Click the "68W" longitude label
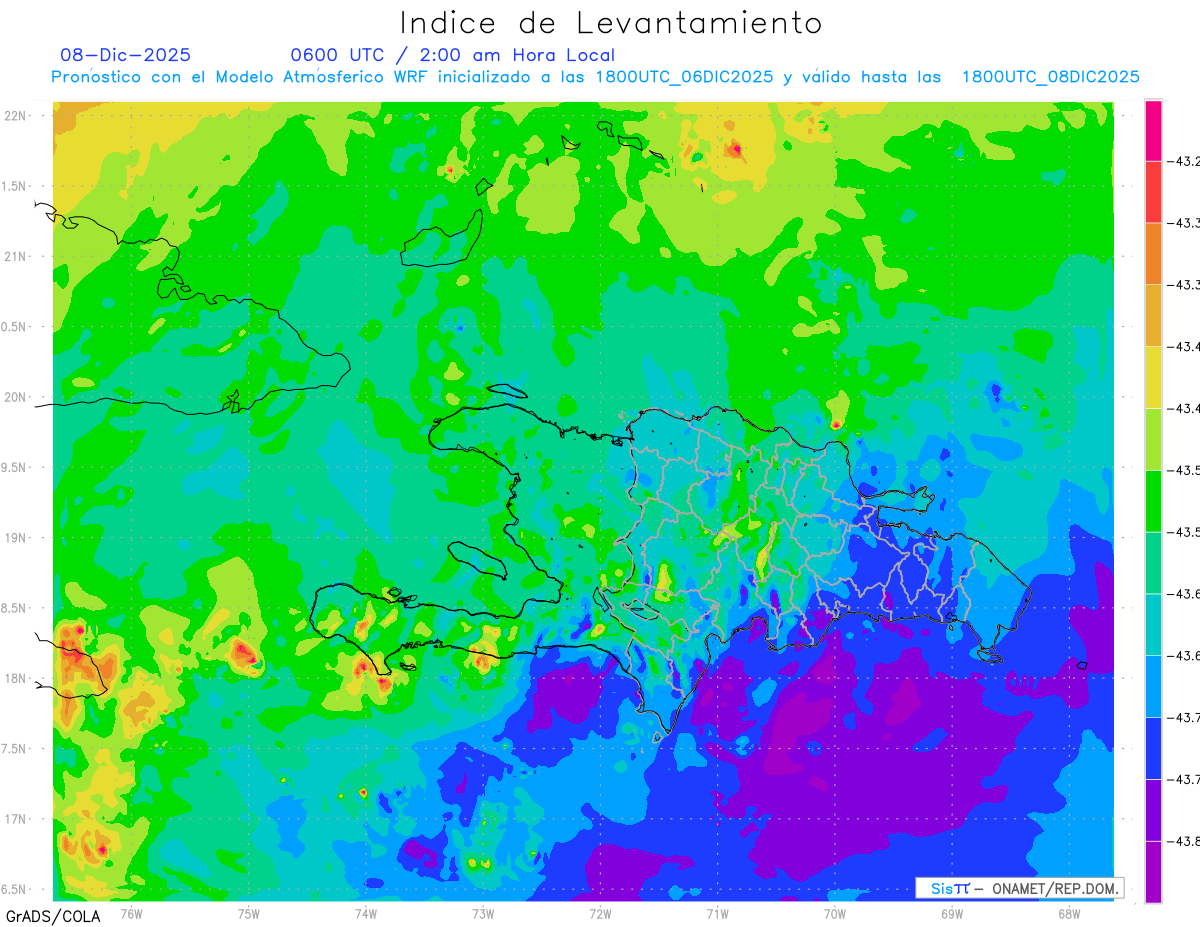Screen dimensions: 1200x927 tap(1069, 913)
